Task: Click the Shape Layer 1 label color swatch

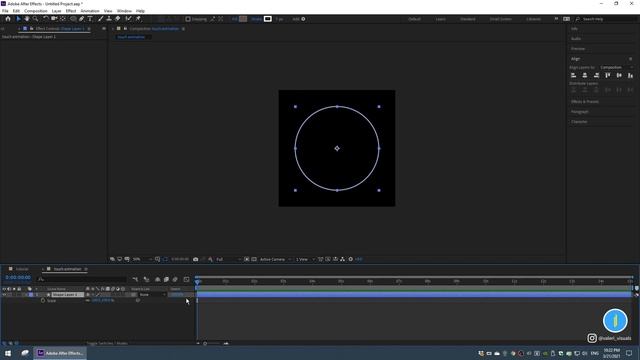Action: (31, 295)
